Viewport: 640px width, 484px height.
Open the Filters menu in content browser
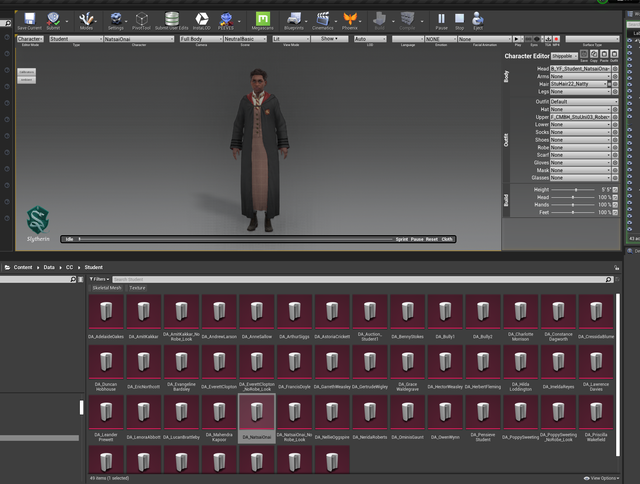tap(99, 280)
